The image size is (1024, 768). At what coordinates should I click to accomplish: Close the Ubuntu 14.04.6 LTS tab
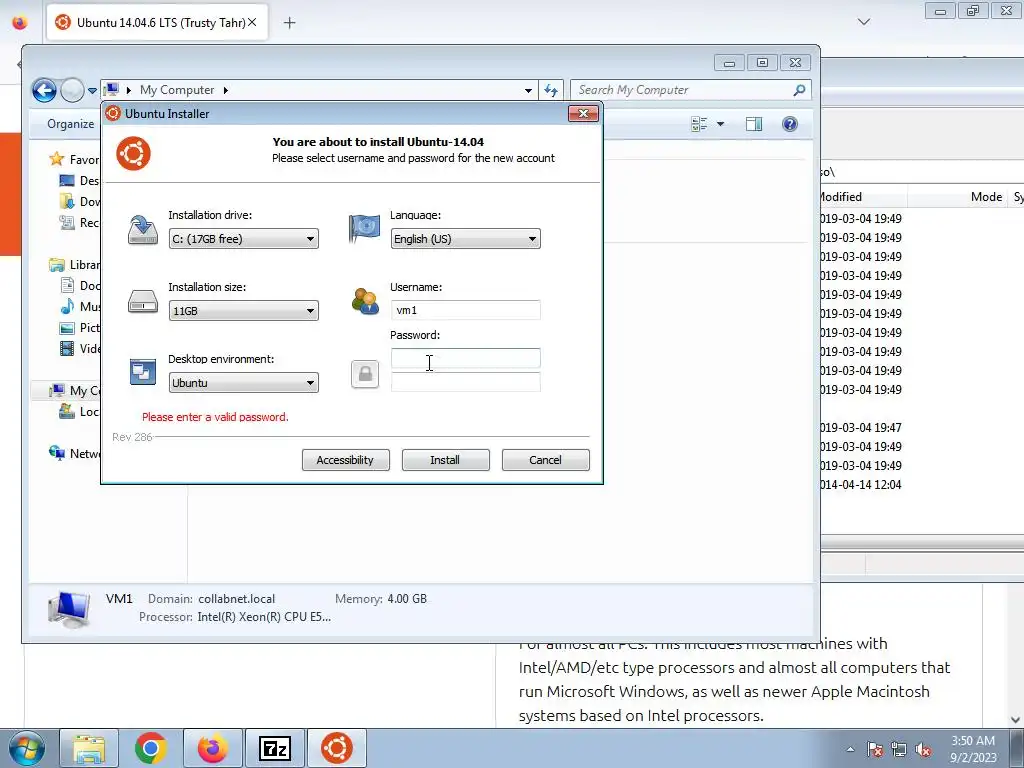pyautogui.click(x=252, y=22)
